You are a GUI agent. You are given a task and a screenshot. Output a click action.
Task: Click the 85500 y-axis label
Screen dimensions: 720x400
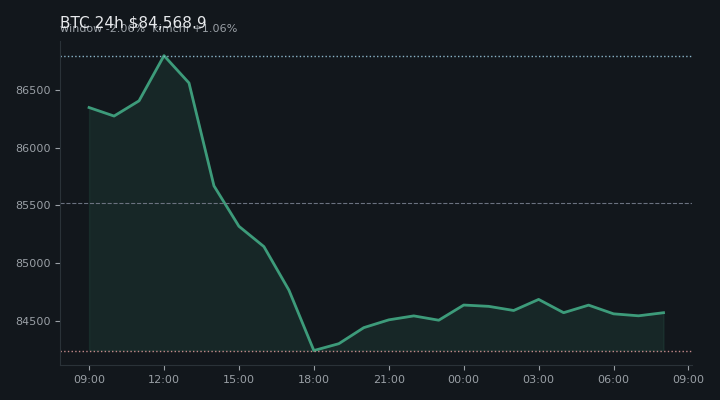pos(33,206)
